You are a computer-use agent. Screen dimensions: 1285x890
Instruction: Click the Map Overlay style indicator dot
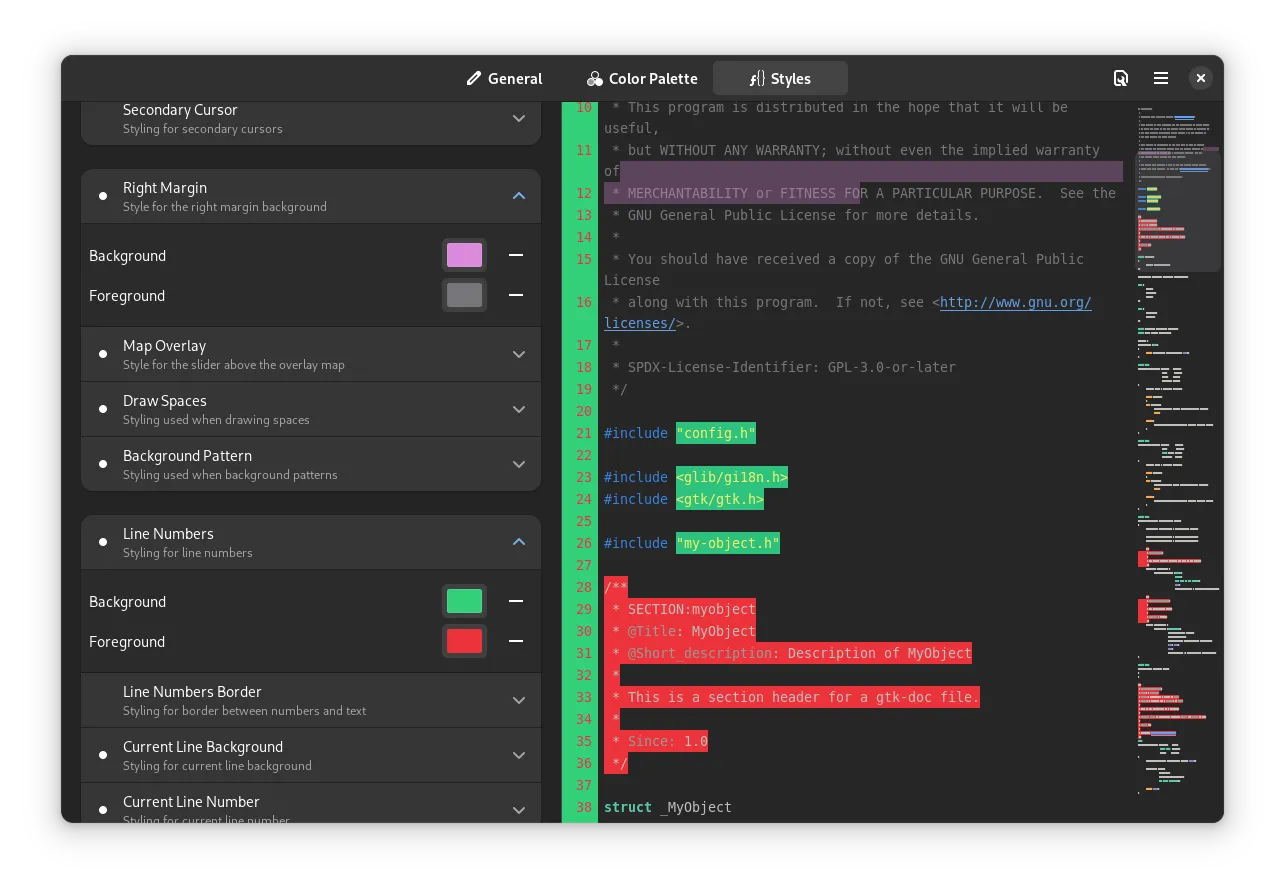pos(103,354)
